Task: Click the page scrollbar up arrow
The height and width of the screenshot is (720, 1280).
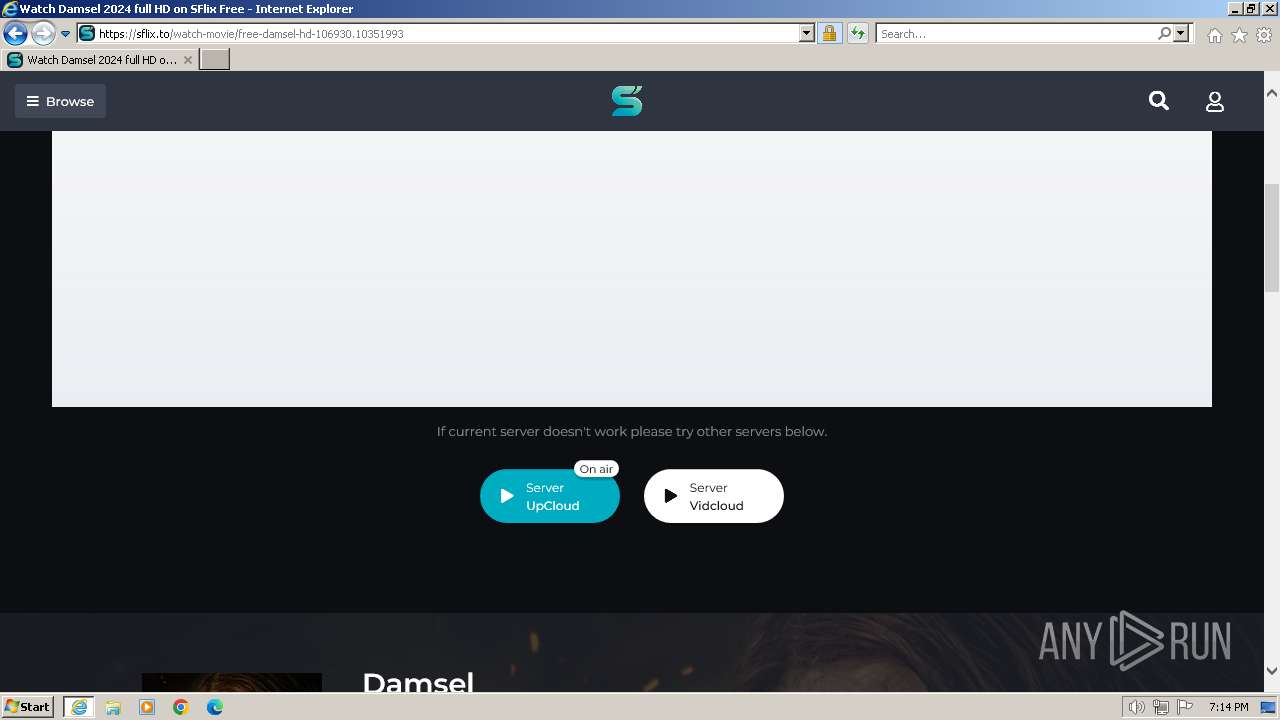Action: [1272, 93]
